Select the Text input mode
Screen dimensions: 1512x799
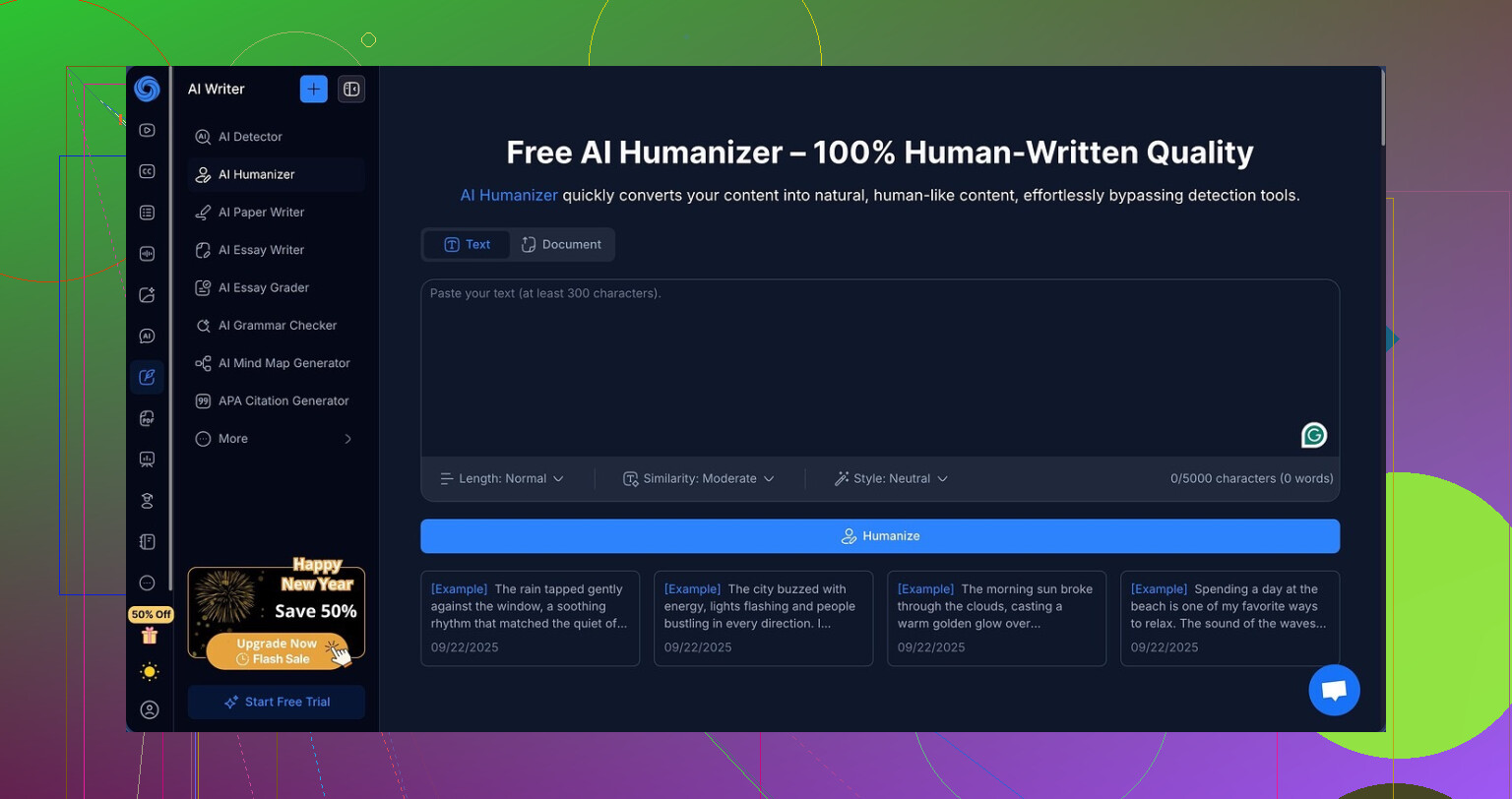467,244
